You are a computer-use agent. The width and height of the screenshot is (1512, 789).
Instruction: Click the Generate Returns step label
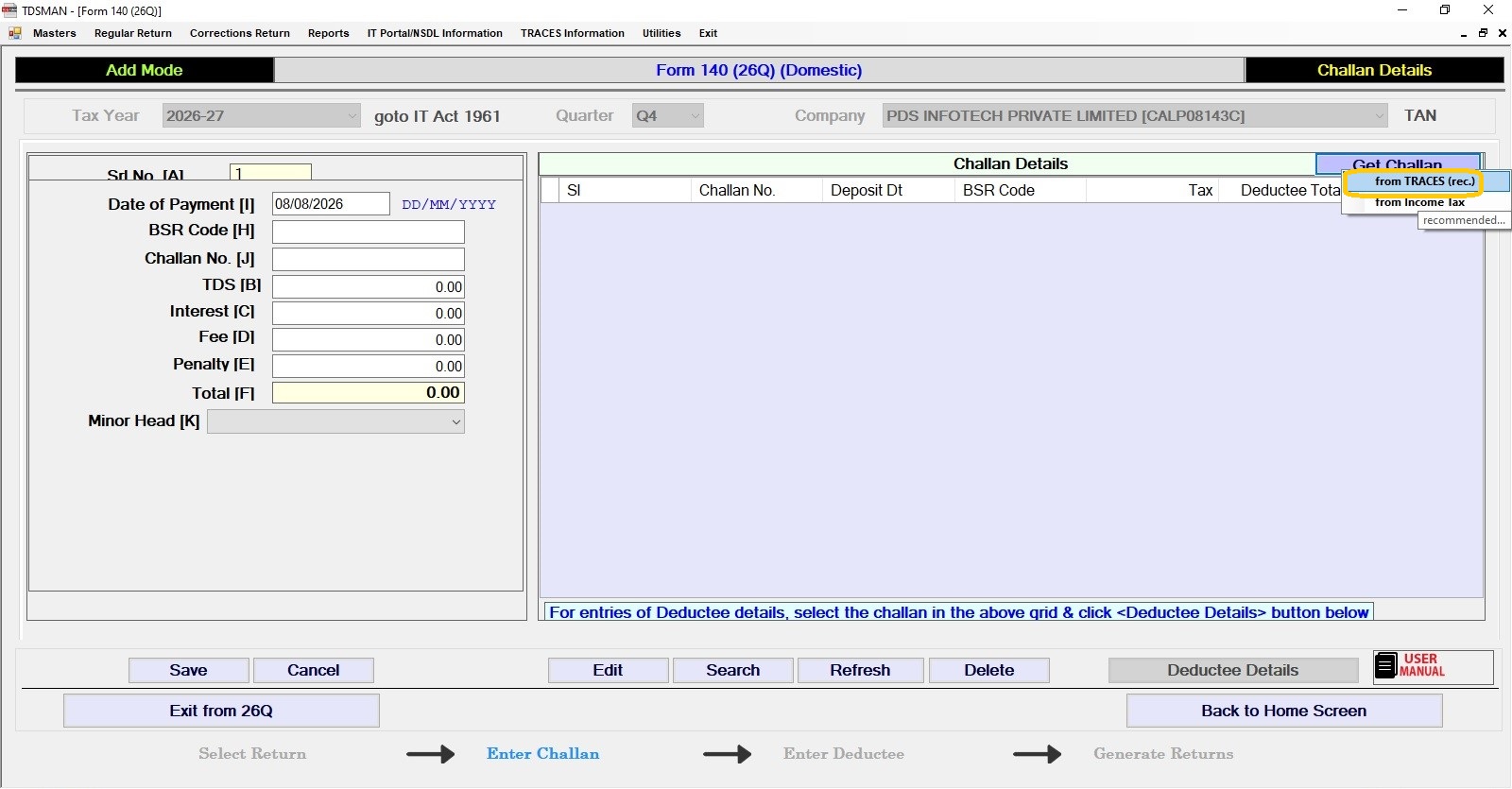coord(1163,753)
